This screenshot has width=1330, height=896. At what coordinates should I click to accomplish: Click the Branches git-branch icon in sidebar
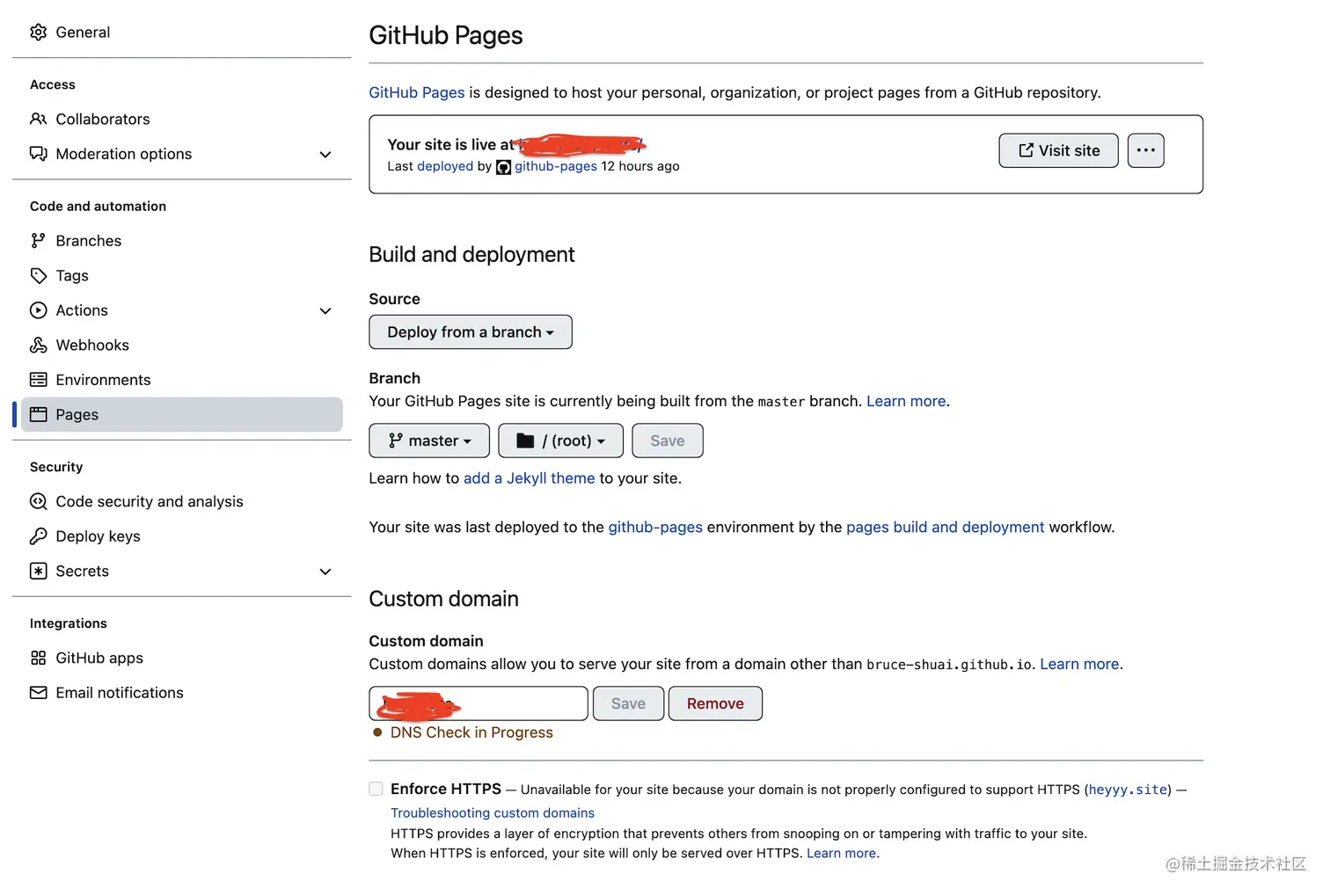[38, 241]
